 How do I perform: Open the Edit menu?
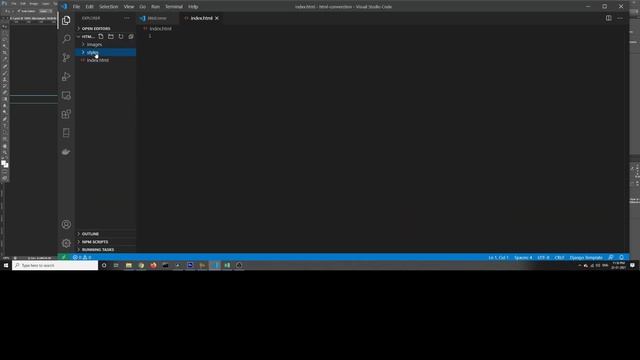click(89, 7)
